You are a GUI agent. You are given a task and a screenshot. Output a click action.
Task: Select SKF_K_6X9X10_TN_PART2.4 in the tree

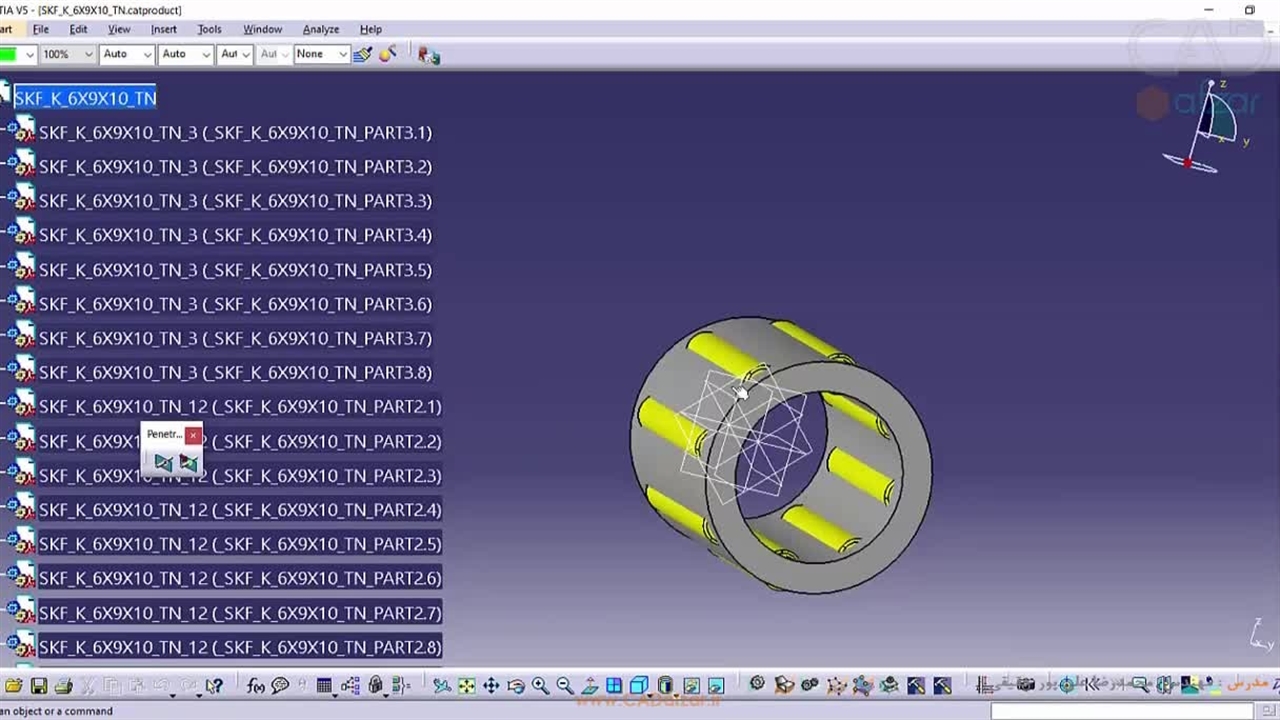[x=239, y=510]
